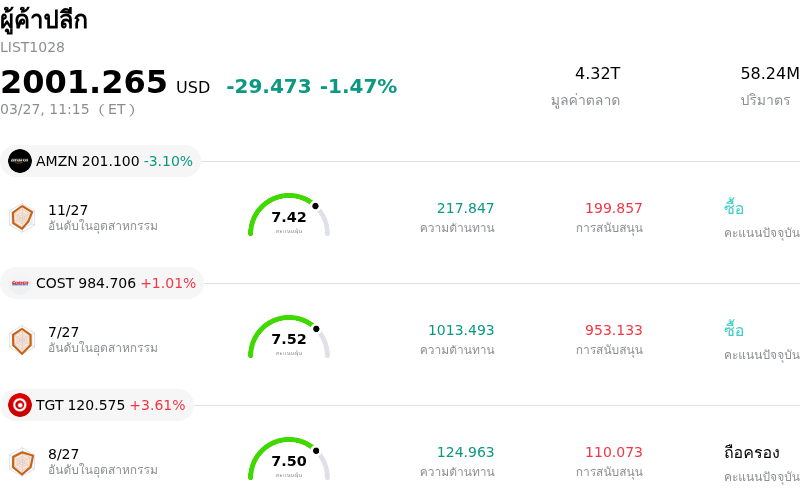The width and height of the screenshot is (800, 499).
Task: Click COST resistance value 1013.493
Action: (461, 330)
